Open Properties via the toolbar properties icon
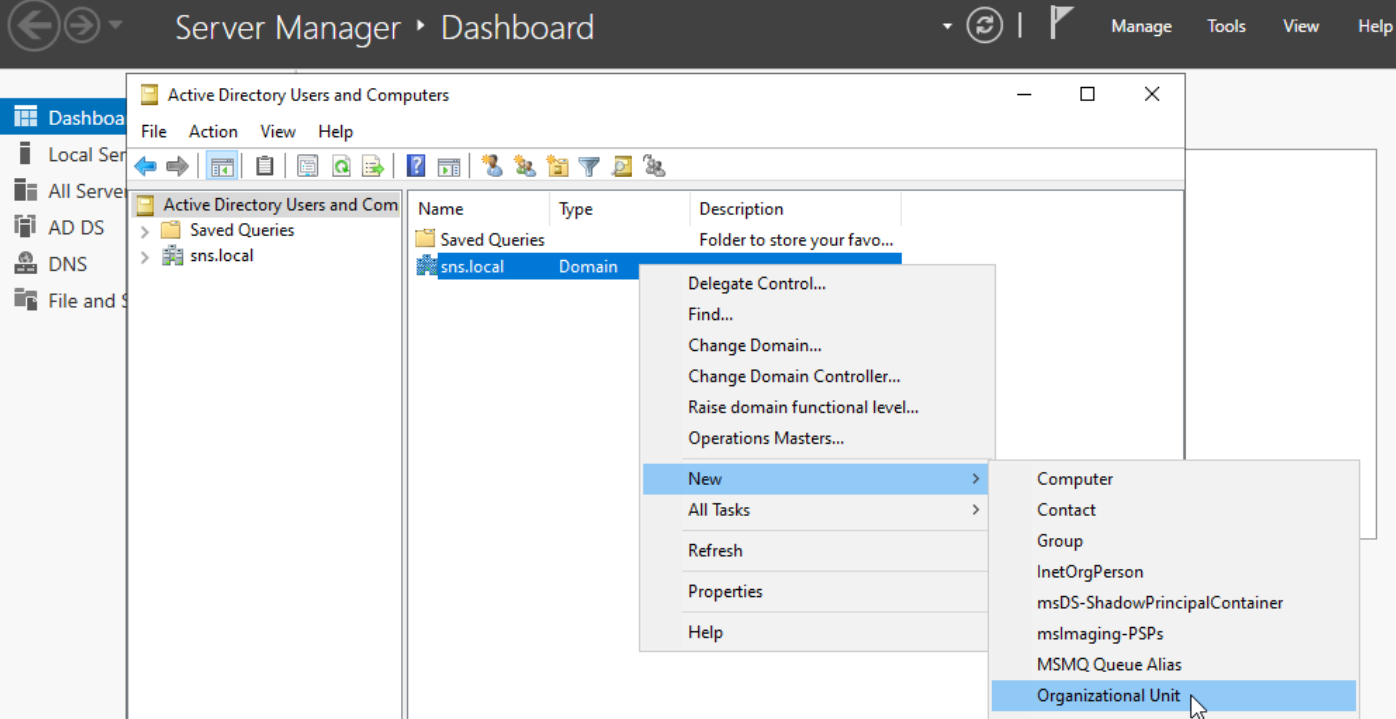1396x719 pixels. 308,166
